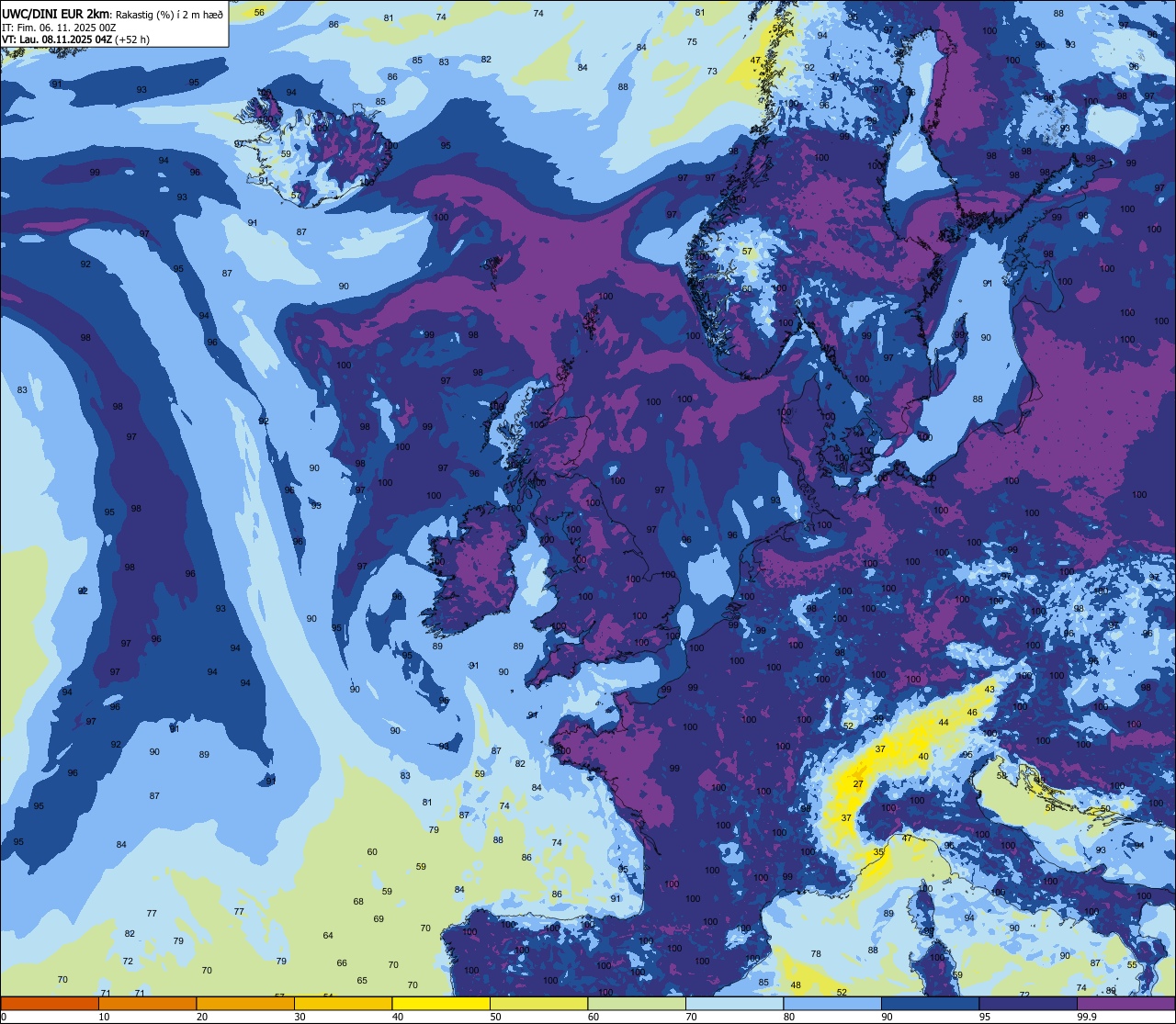
Task: Click the '50' tick label on the legend
Action: pos(495,1017)
